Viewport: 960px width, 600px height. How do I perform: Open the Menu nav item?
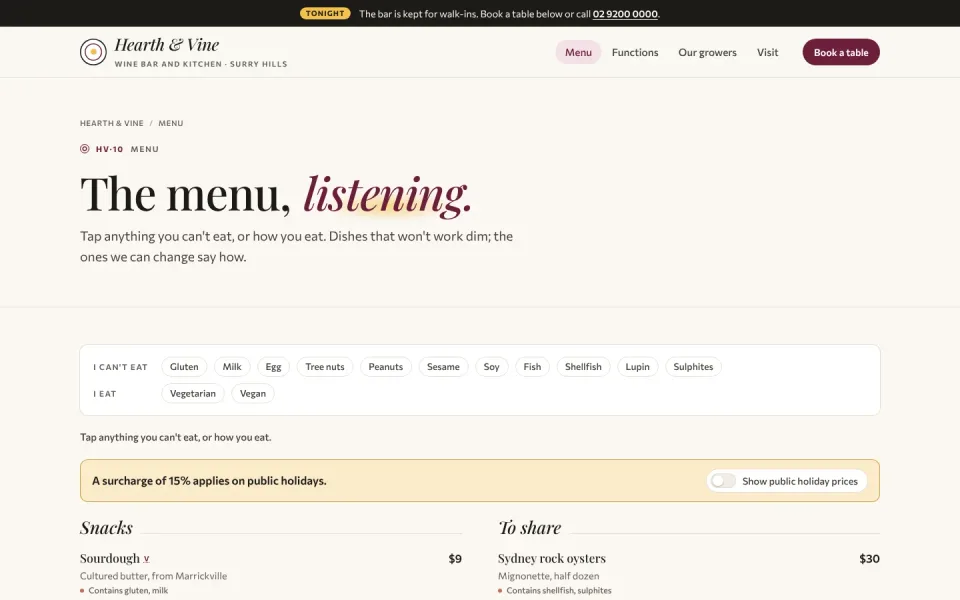pos(578,52)
